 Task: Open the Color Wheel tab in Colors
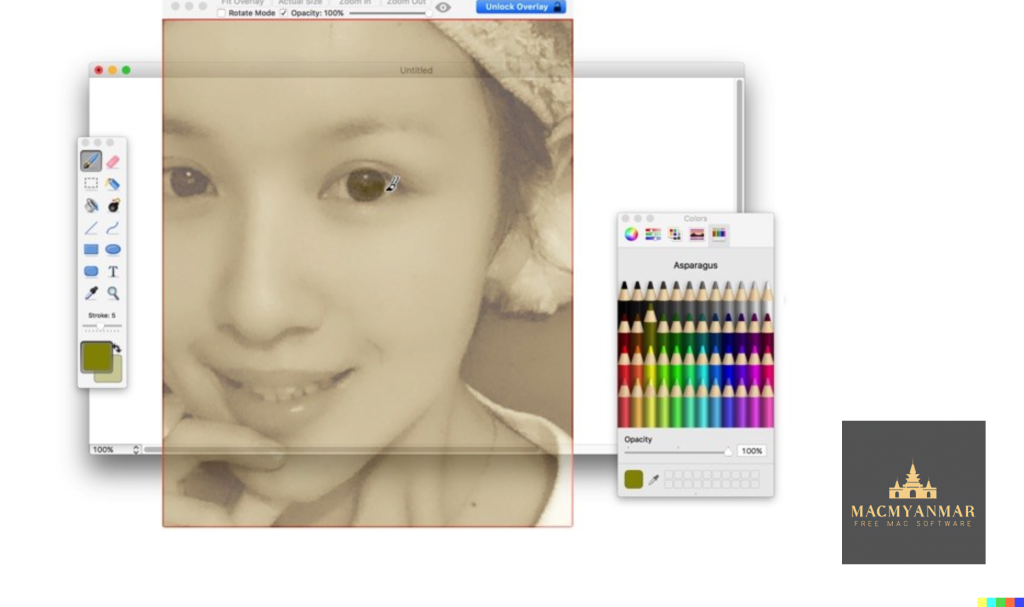631,234
